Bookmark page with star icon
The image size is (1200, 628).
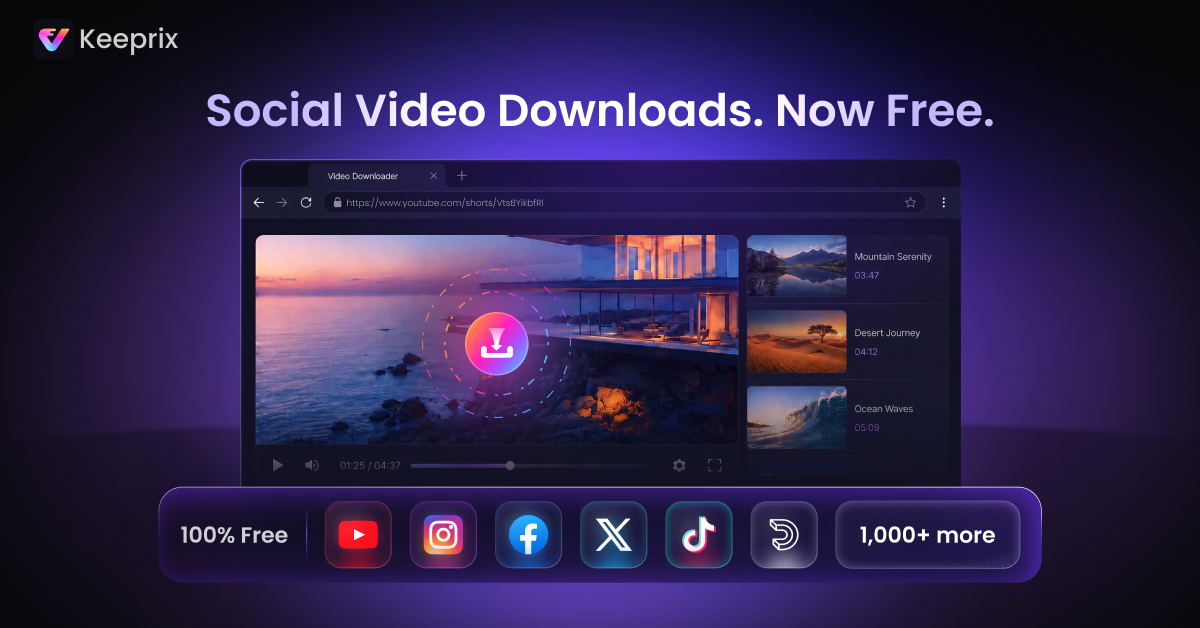[910, 202]
